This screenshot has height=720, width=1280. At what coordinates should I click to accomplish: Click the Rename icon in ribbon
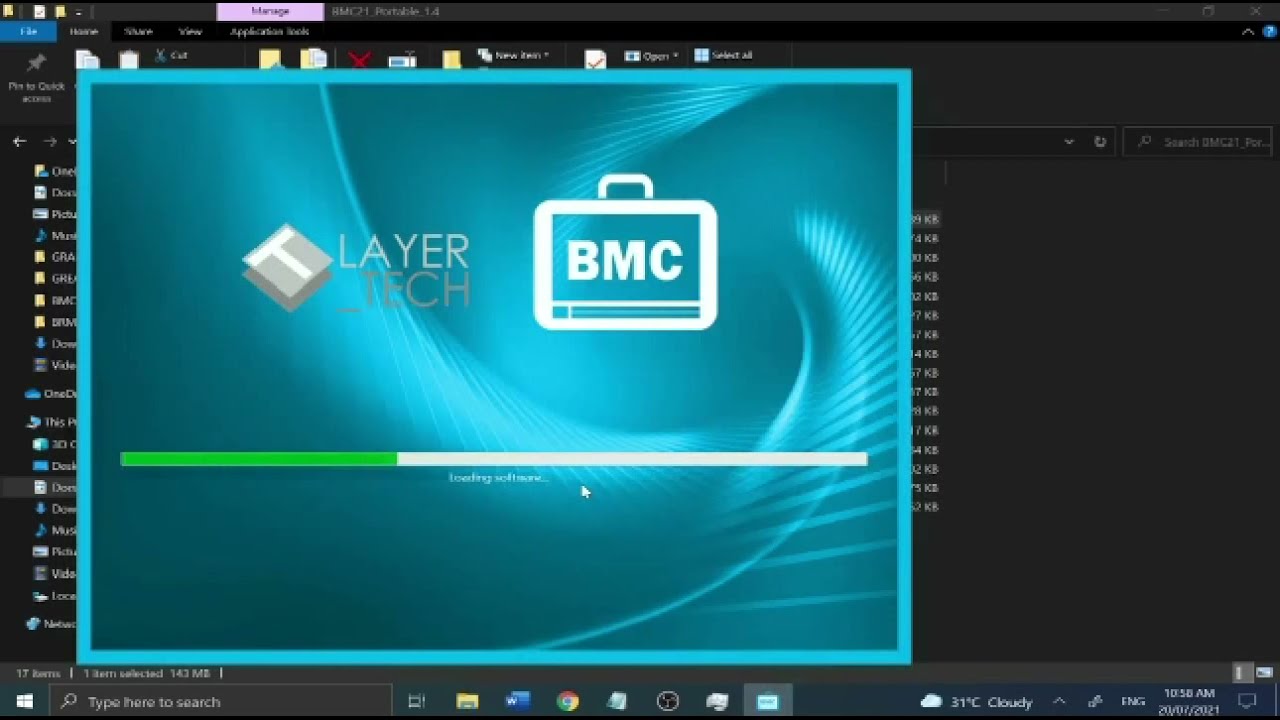point(403,60)
